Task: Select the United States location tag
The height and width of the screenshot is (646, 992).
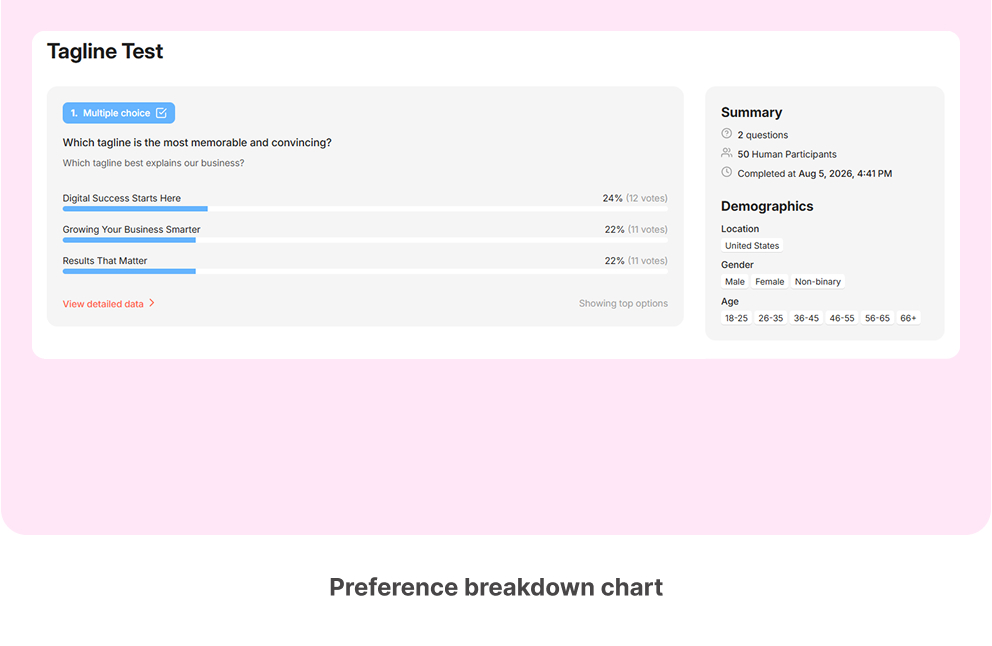Action: point(752,245)
